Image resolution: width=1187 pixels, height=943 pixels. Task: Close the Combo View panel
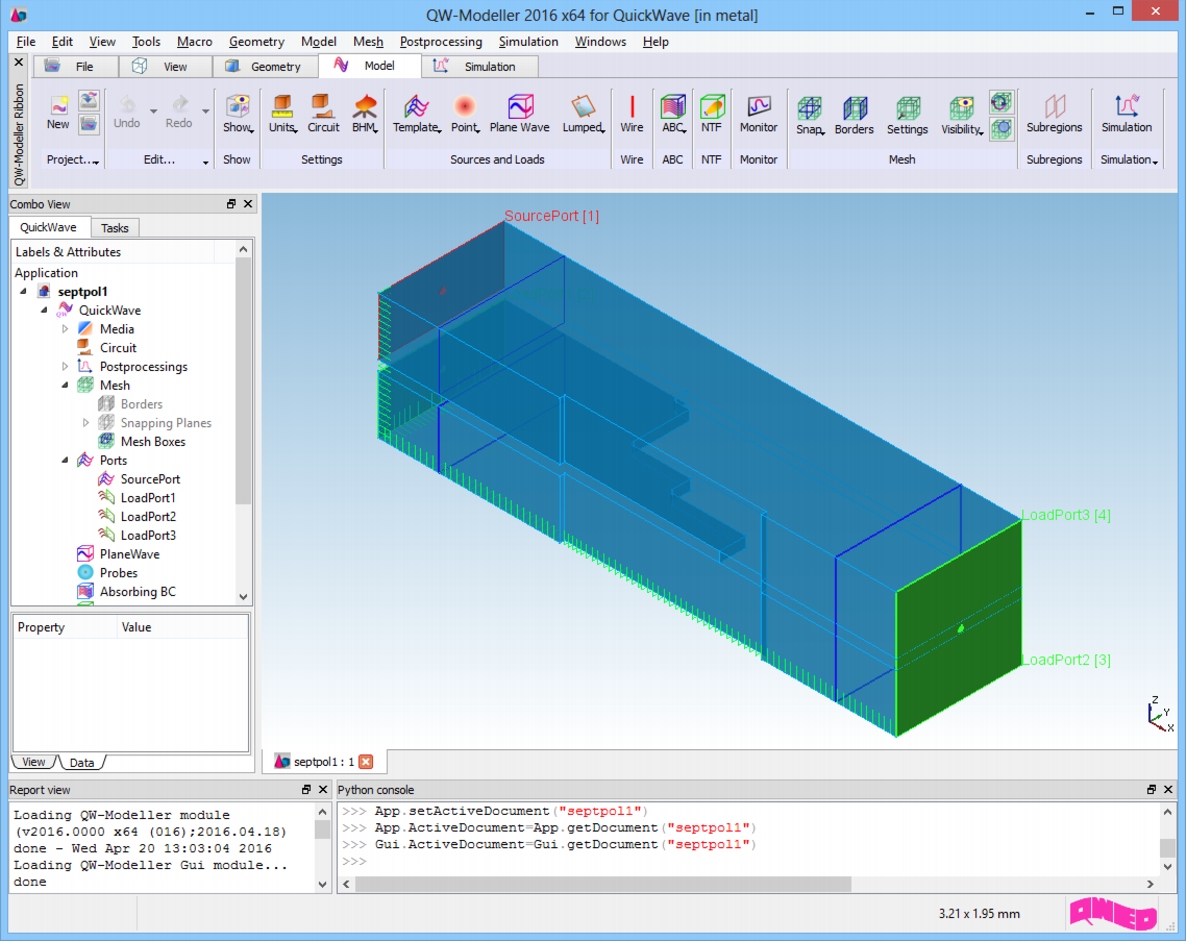(x=248, y=204)
